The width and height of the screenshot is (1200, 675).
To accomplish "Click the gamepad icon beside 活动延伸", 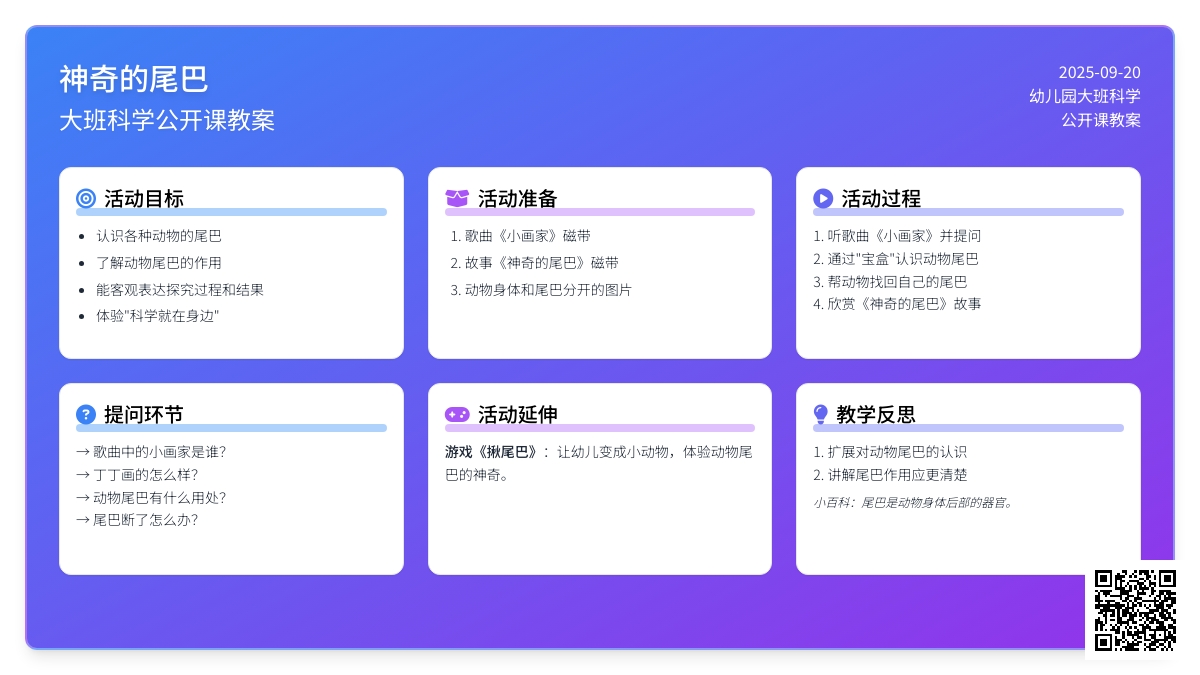I will coord(456,415).
